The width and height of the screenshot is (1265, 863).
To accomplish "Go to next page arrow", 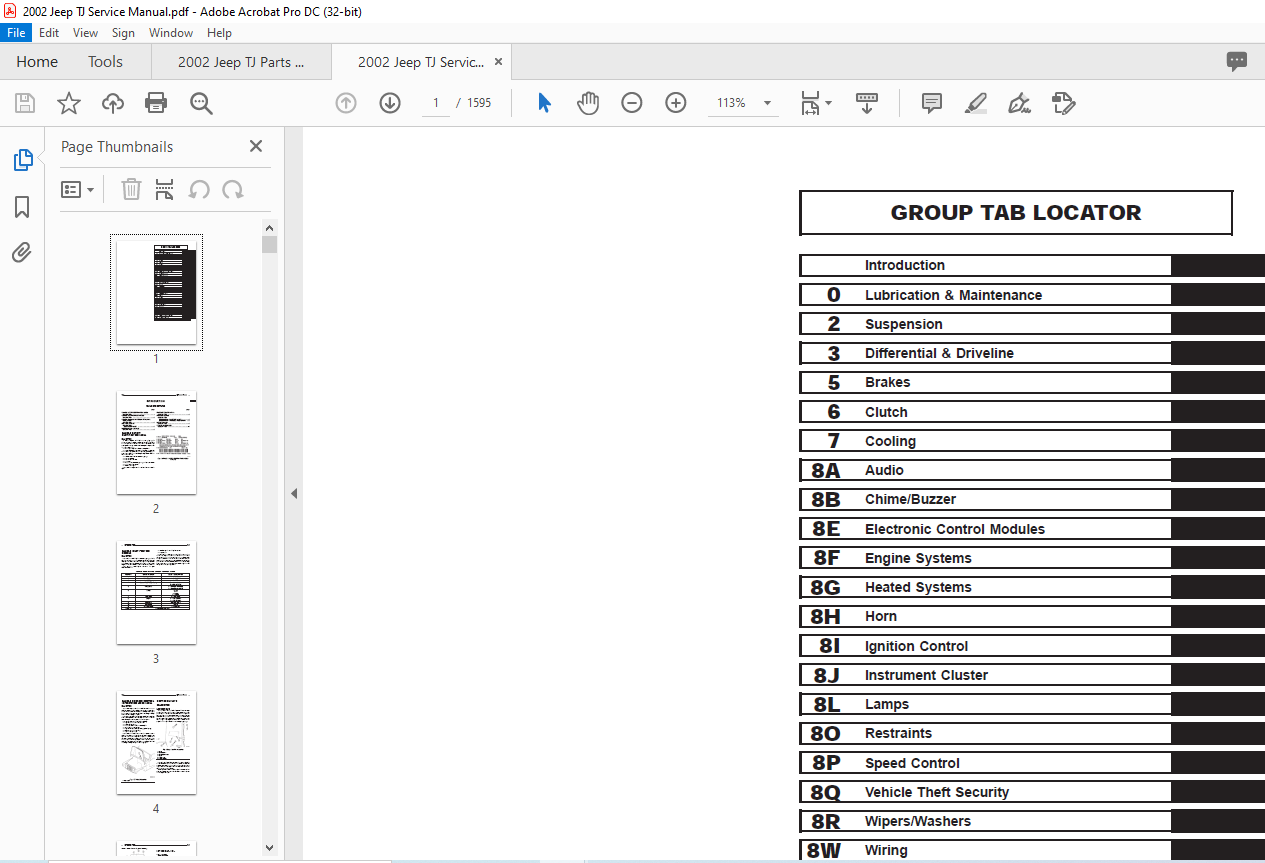I will [390, 103].
